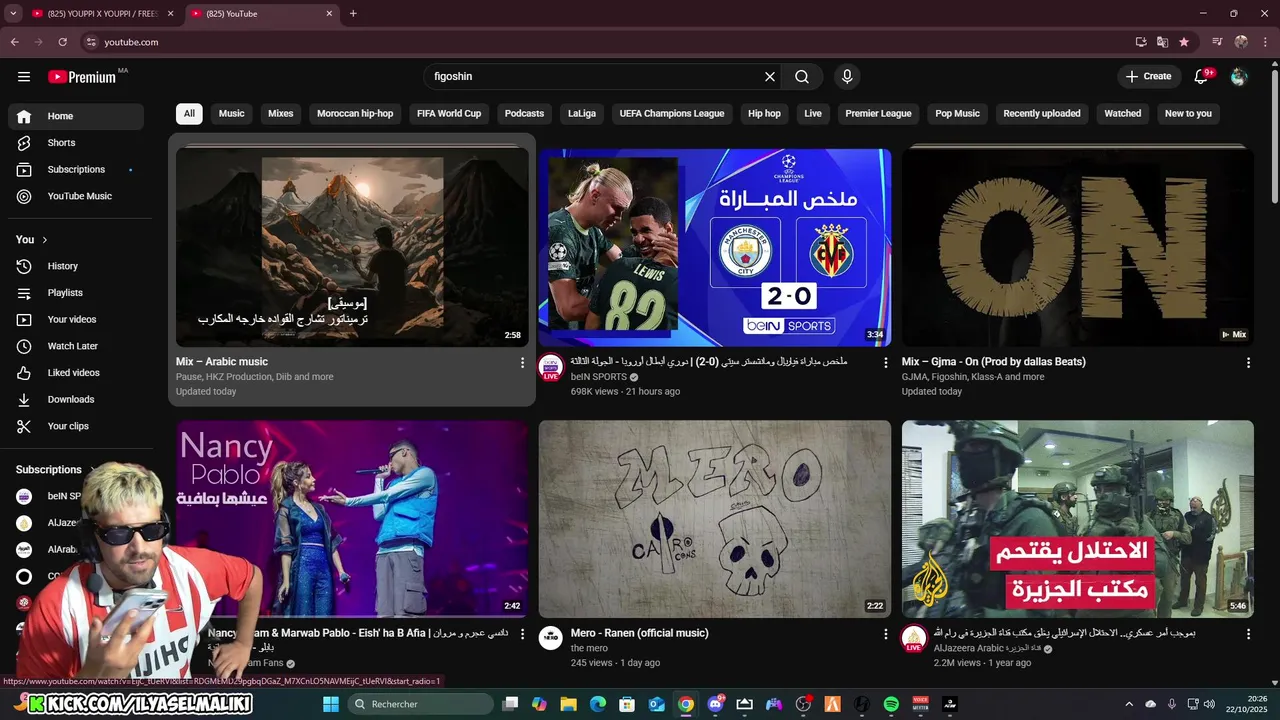Open YouTube Music in the sidebar
The width and height of the screenshot is (1280, 720).
click(x=76, y=196)
